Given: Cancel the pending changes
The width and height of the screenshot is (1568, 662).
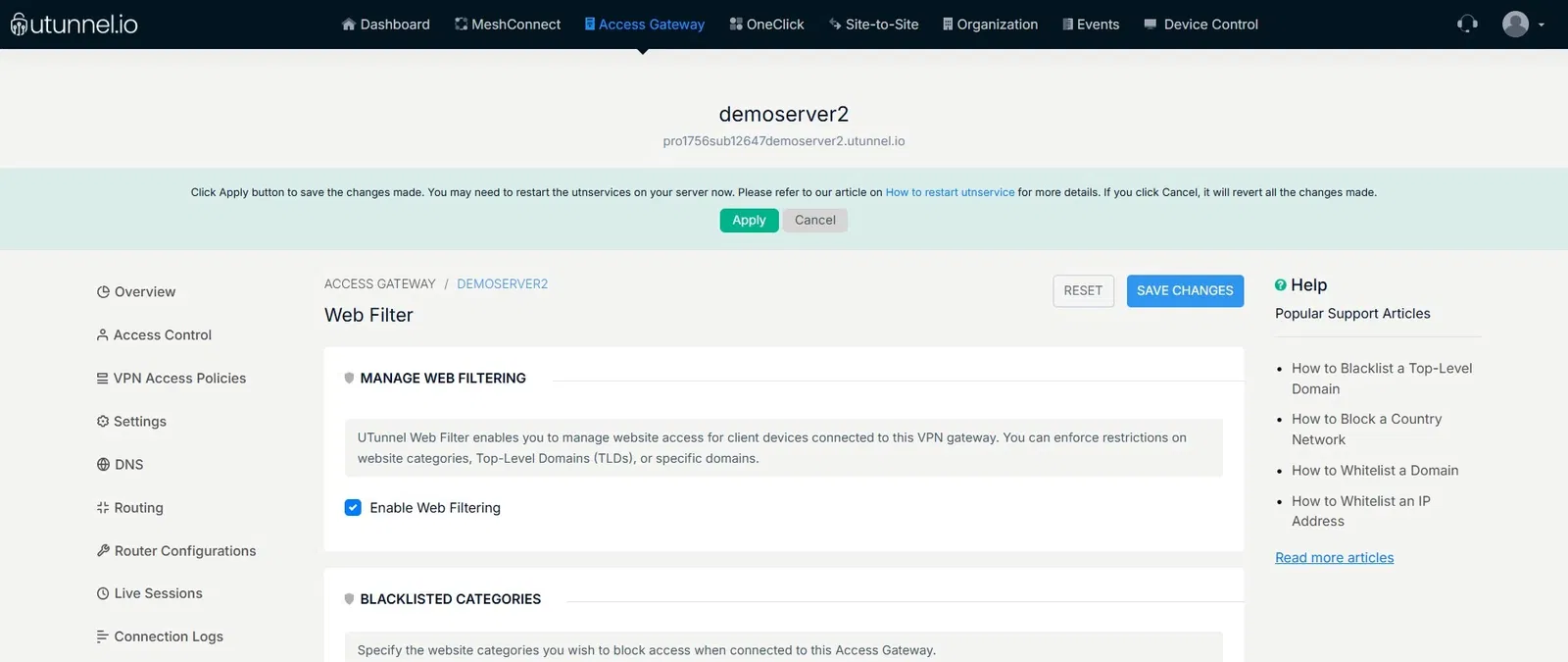Looking at the screenshot, I should pos(815,221).
